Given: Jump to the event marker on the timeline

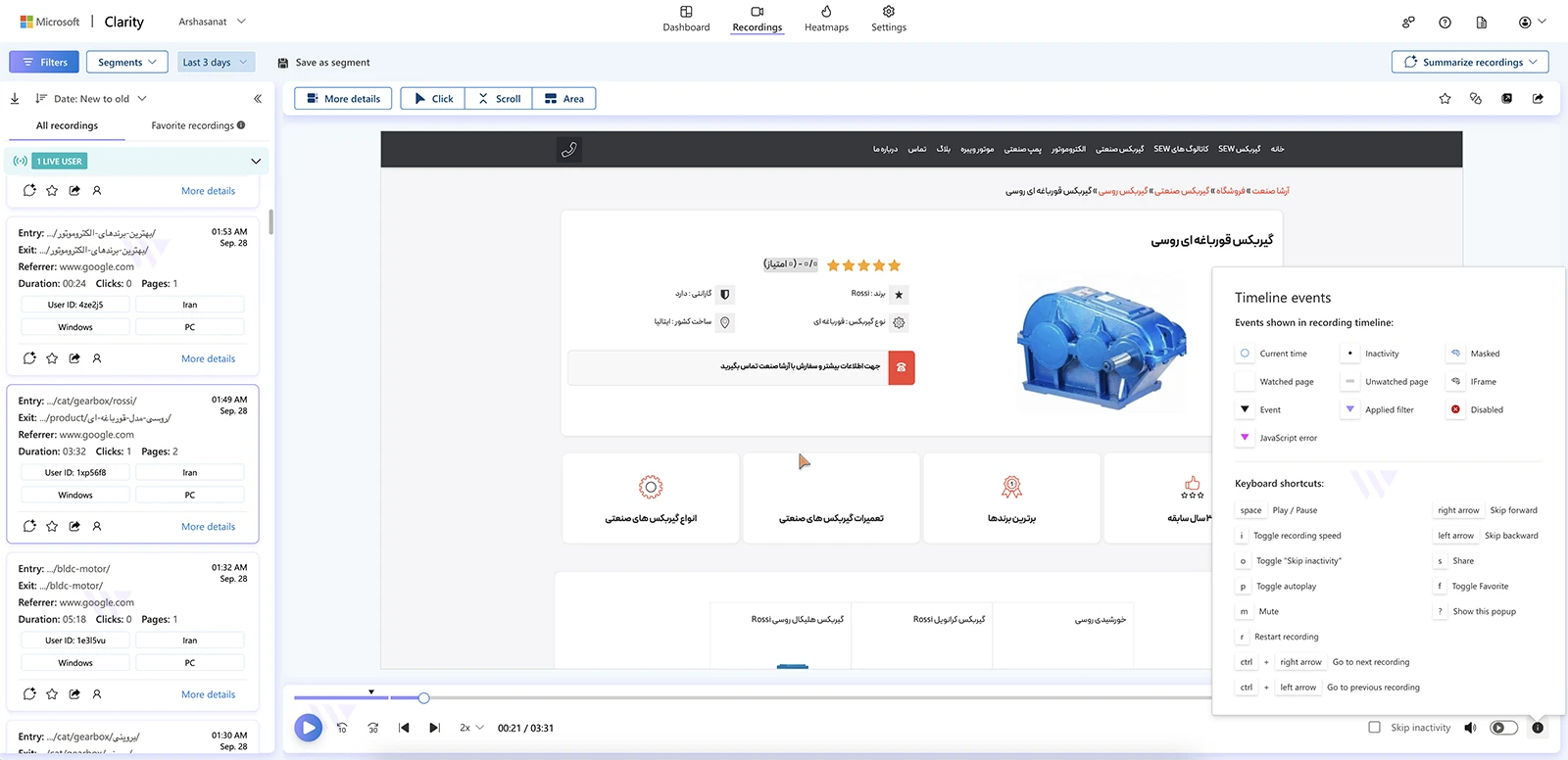Looking at the screenshot, I should click(371, 692).
